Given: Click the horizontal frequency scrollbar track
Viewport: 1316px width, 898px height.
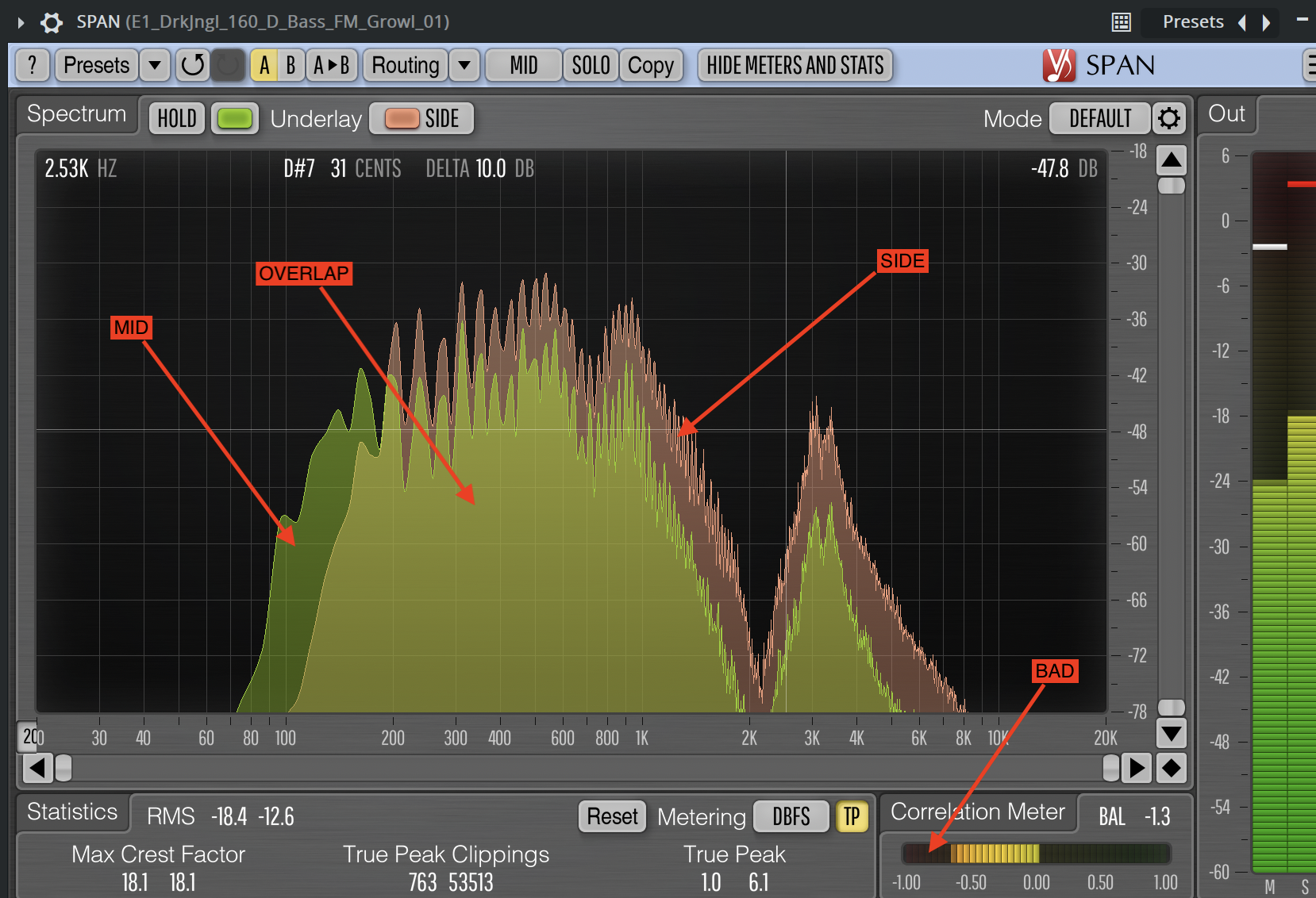Looking at the screenshot, I should point(587,767).
